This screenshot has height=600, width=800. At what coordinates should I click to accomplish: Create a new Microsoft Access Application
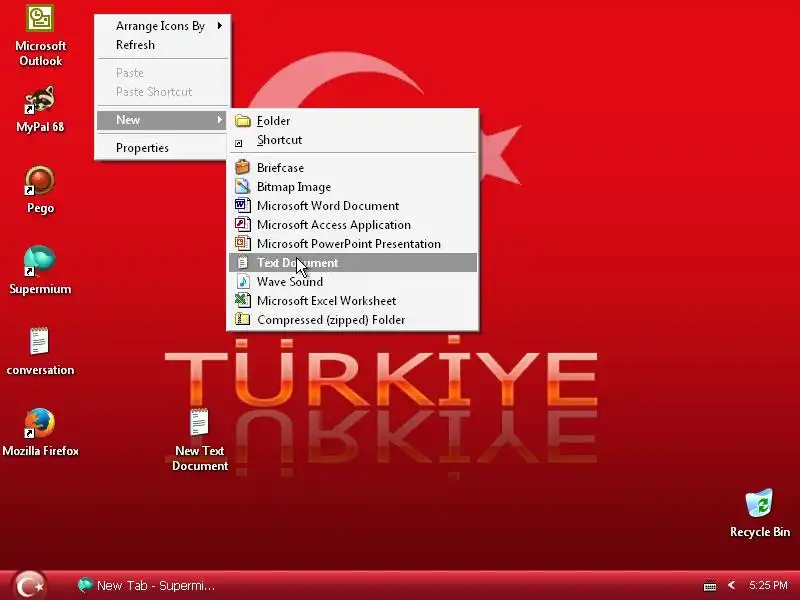pos(353,224)
